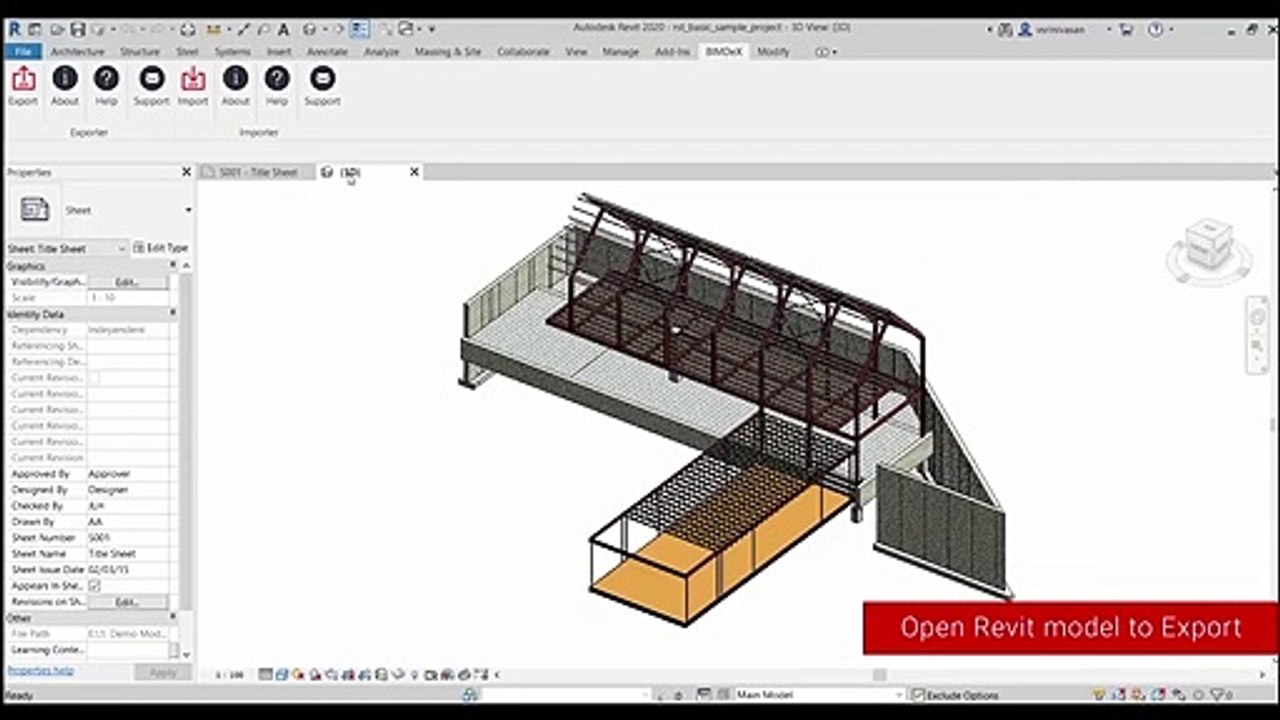The width and height of the screenshot is (1280, 720).
Task: Click the Drawn By value field
Action: [x=127, y=522]
